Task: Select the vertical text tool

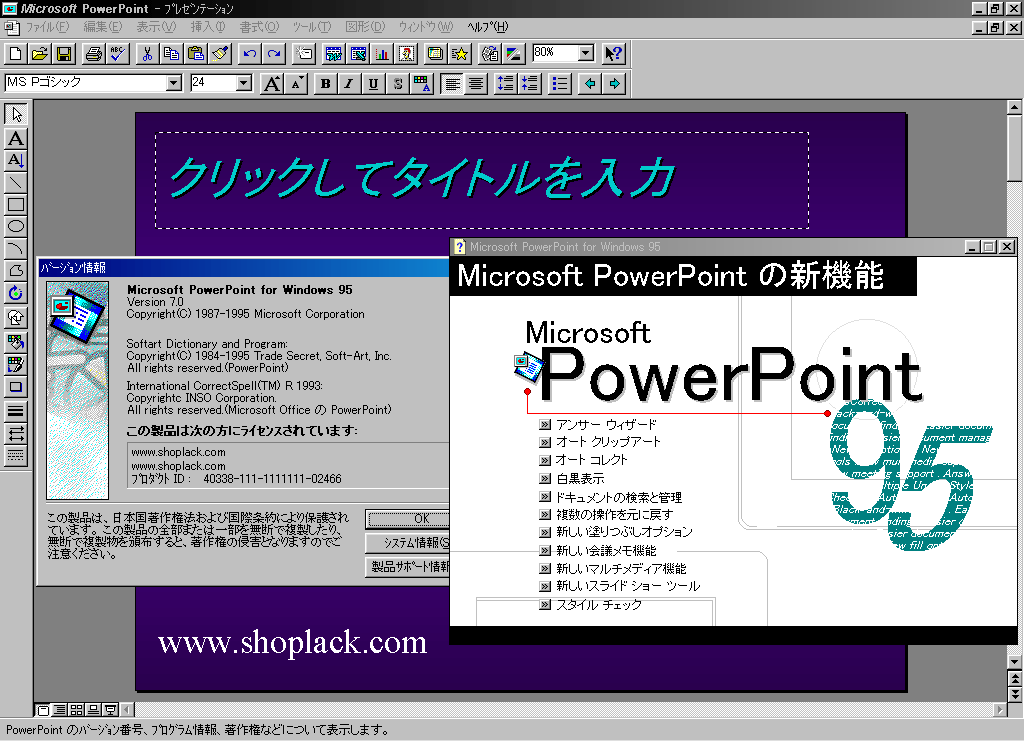Action: point(16,160)
